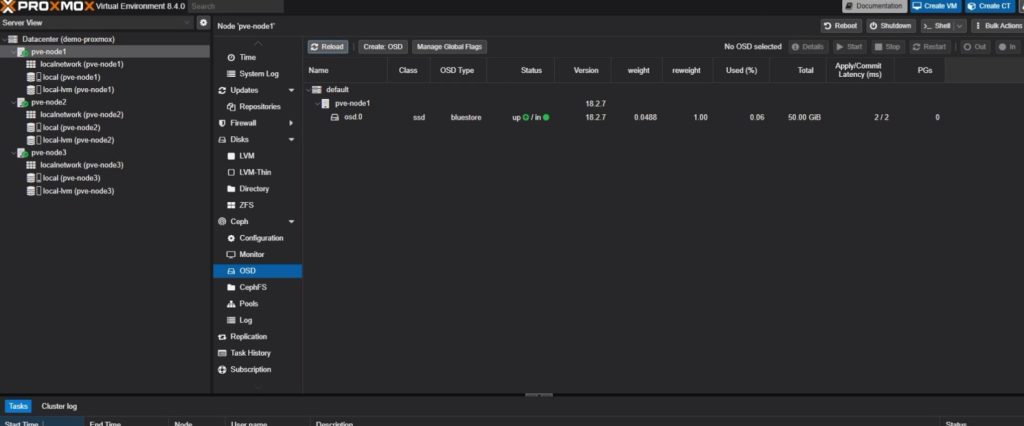Click Create: OSD button

point(383,47)
